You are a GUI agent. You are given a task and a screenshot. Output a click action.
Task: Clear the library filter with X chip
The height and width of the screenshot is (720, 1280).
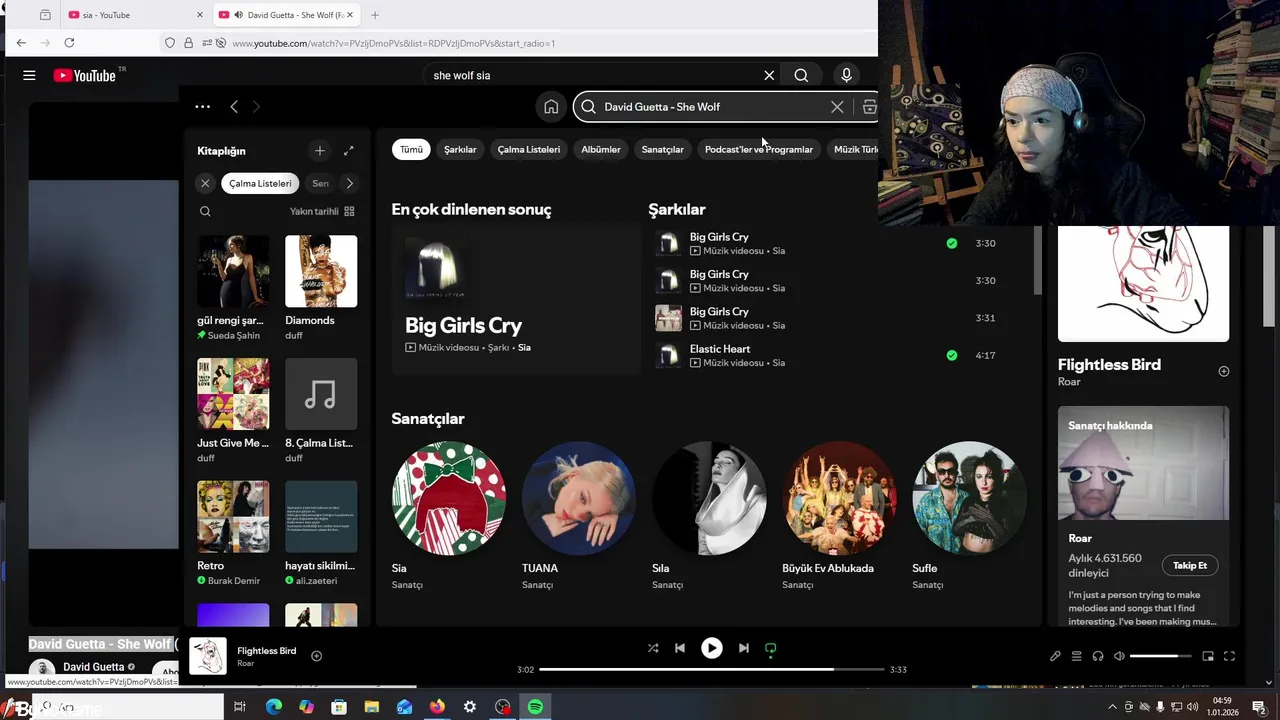pyautogui.click(x=205, y=183)
